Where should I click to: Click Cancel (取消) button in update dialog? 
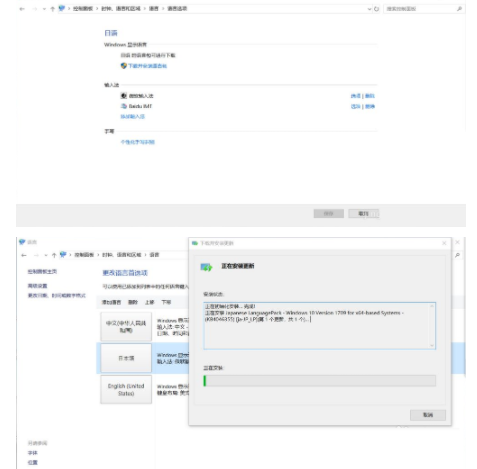coord(428,415)
